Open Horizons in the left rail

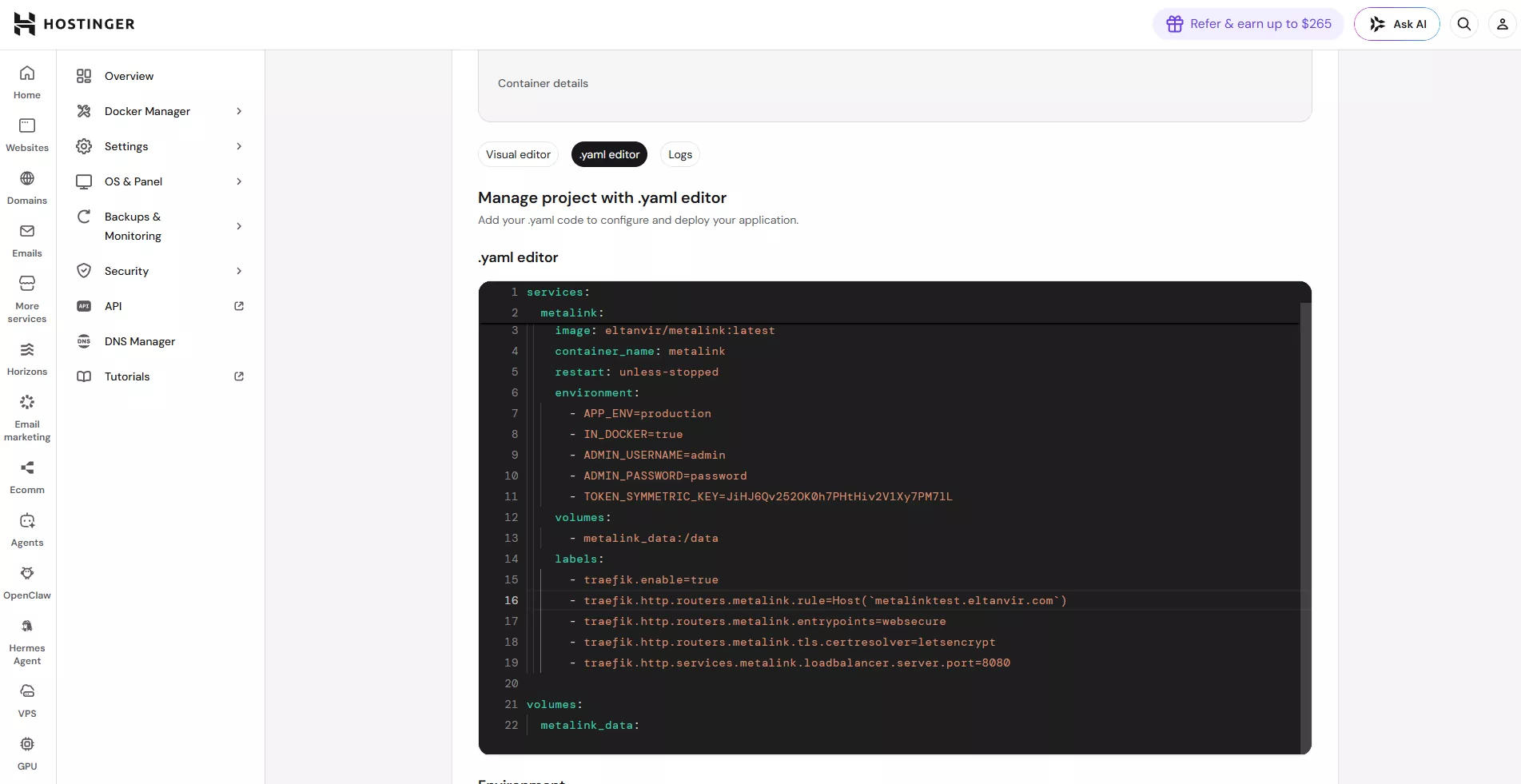pos(27,360)
